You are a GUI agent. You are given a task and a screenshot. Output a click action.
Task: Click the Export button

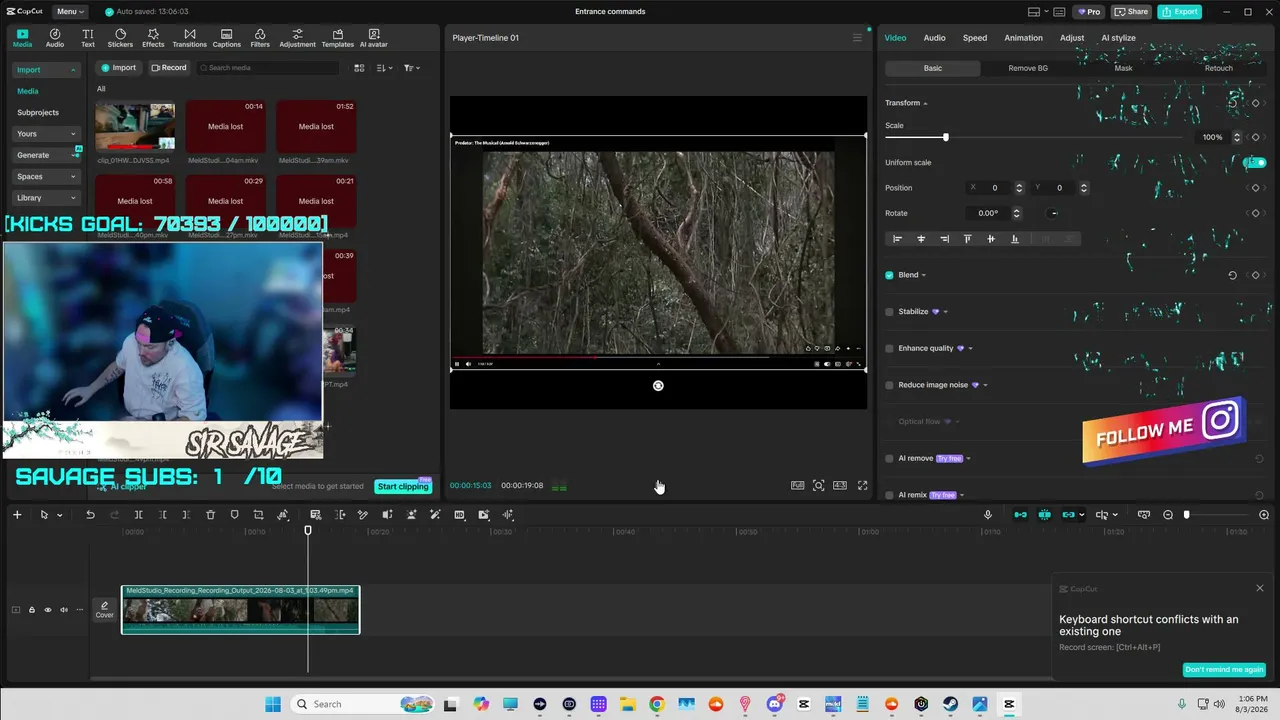(1180, 12)
